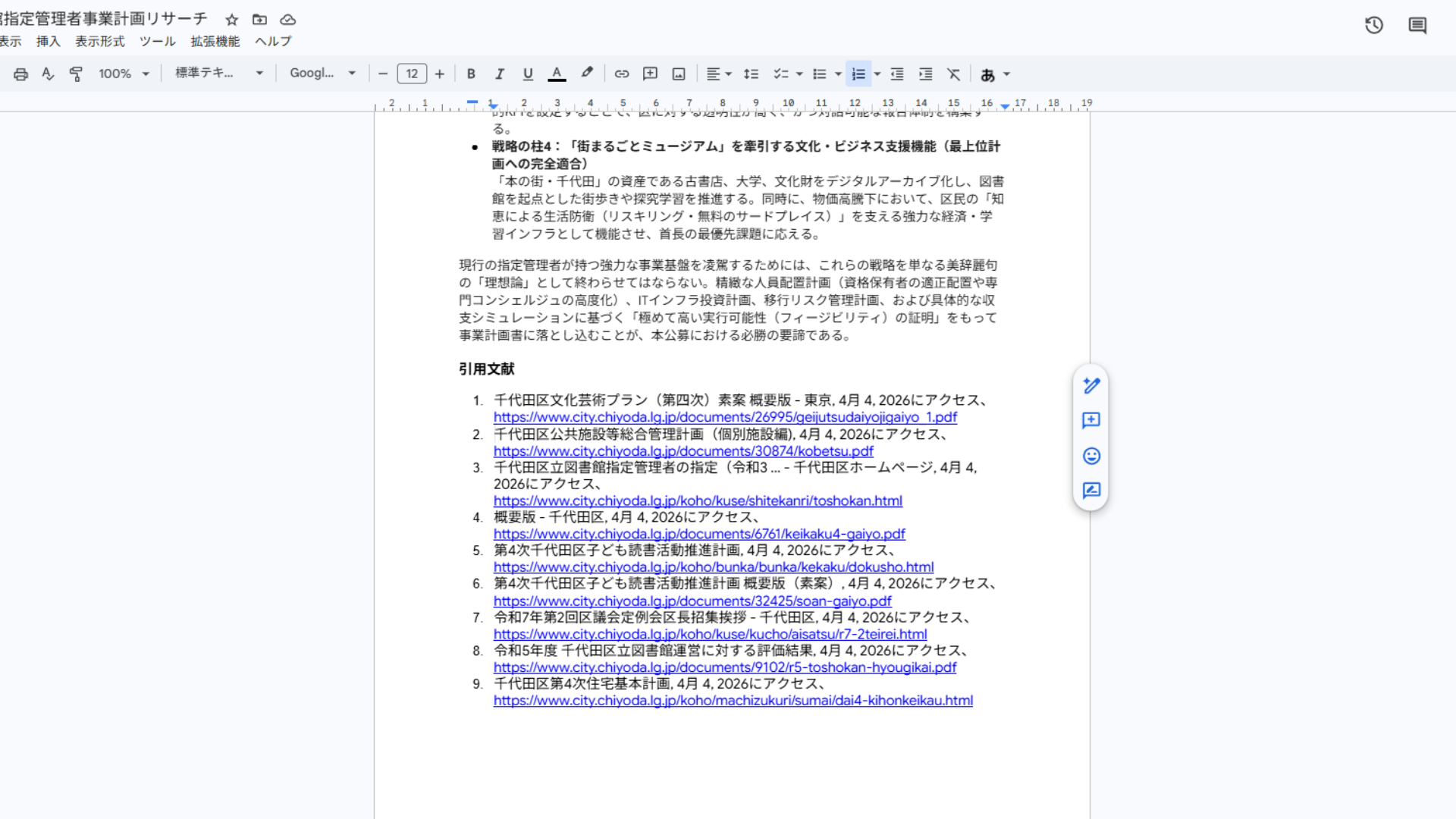Open version history clock icon
The image size is (1456, 819).
(x=1374, y=25)
